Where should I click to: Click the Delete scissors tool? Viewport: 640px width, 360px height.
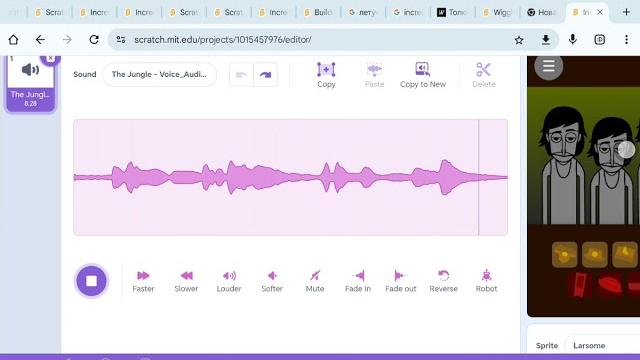click(483, 75)
